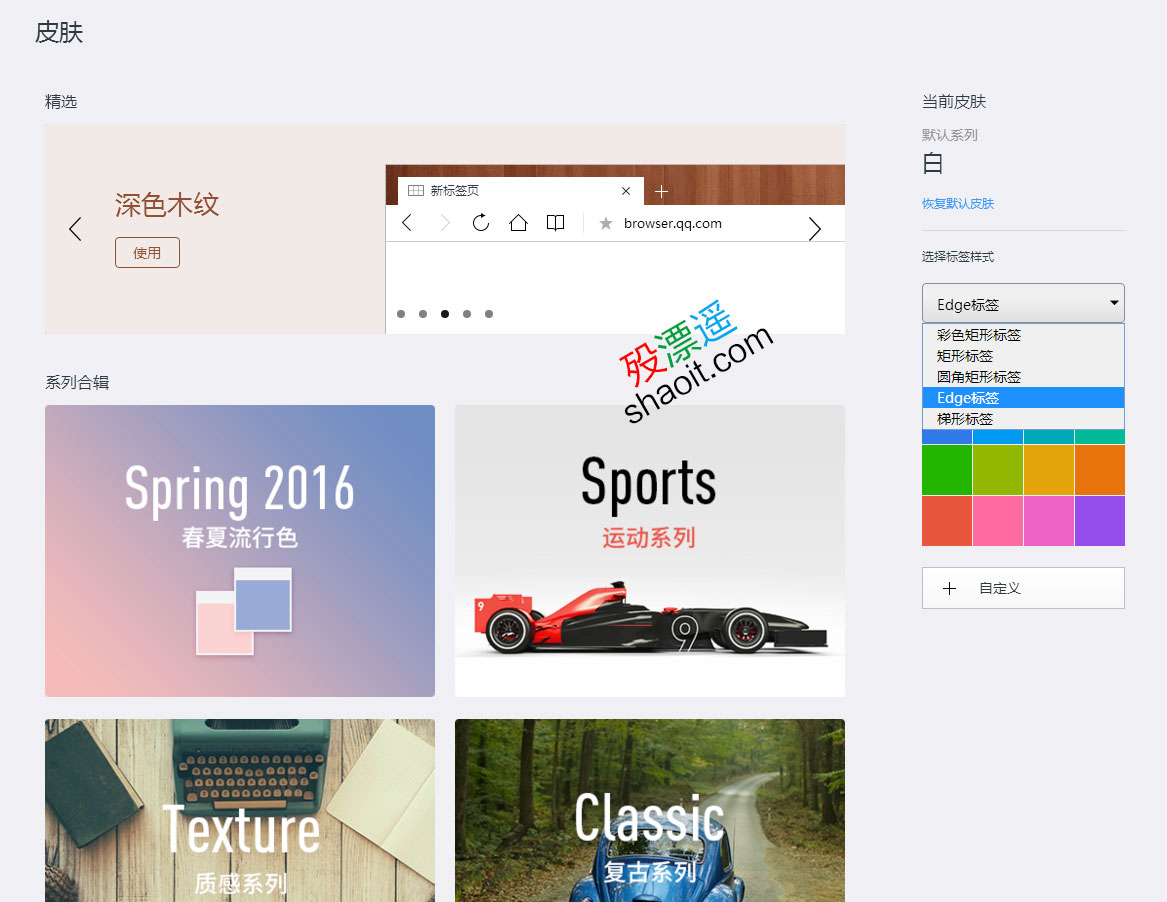Pick the orange color swatch
Screen dimensions: 1167x902
(1100, 470)
